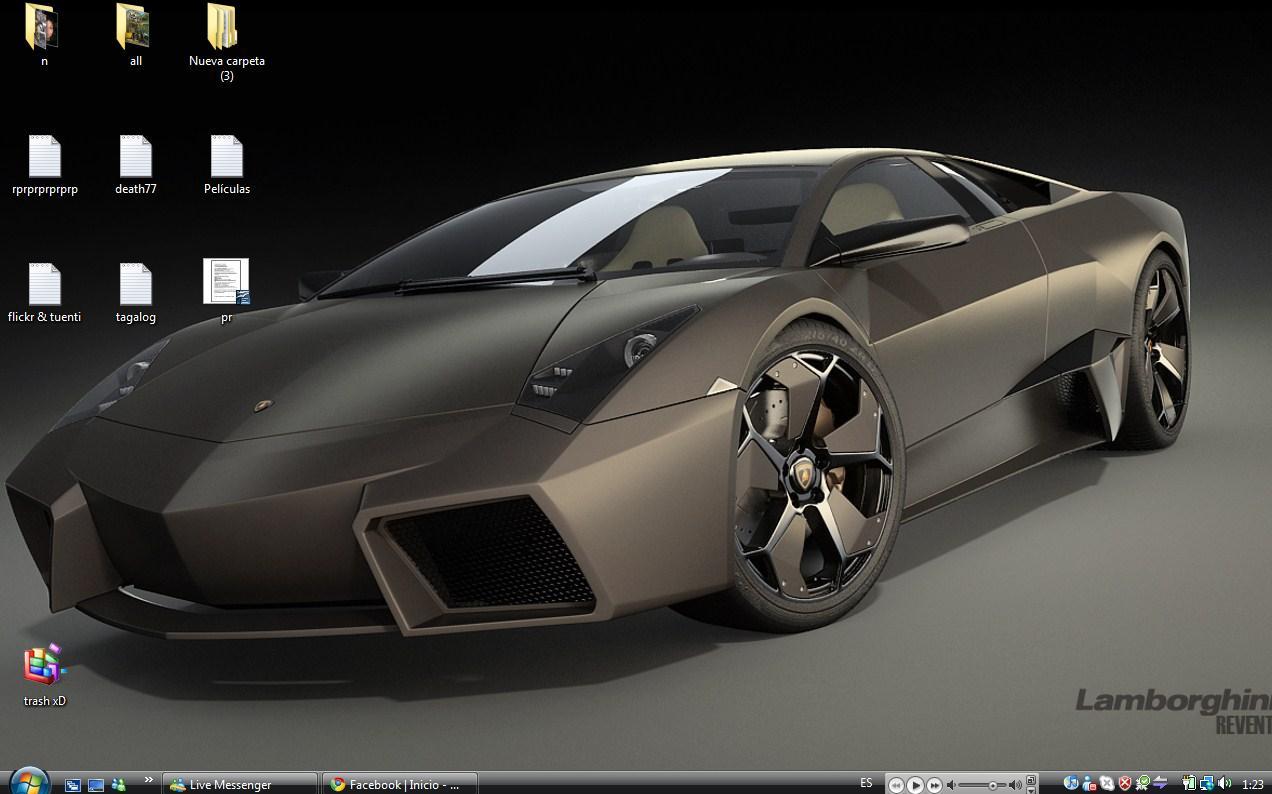The height and width of the screenshot is (794, 1272).
Task: Click media player Play button
Action: pos(915,785)
